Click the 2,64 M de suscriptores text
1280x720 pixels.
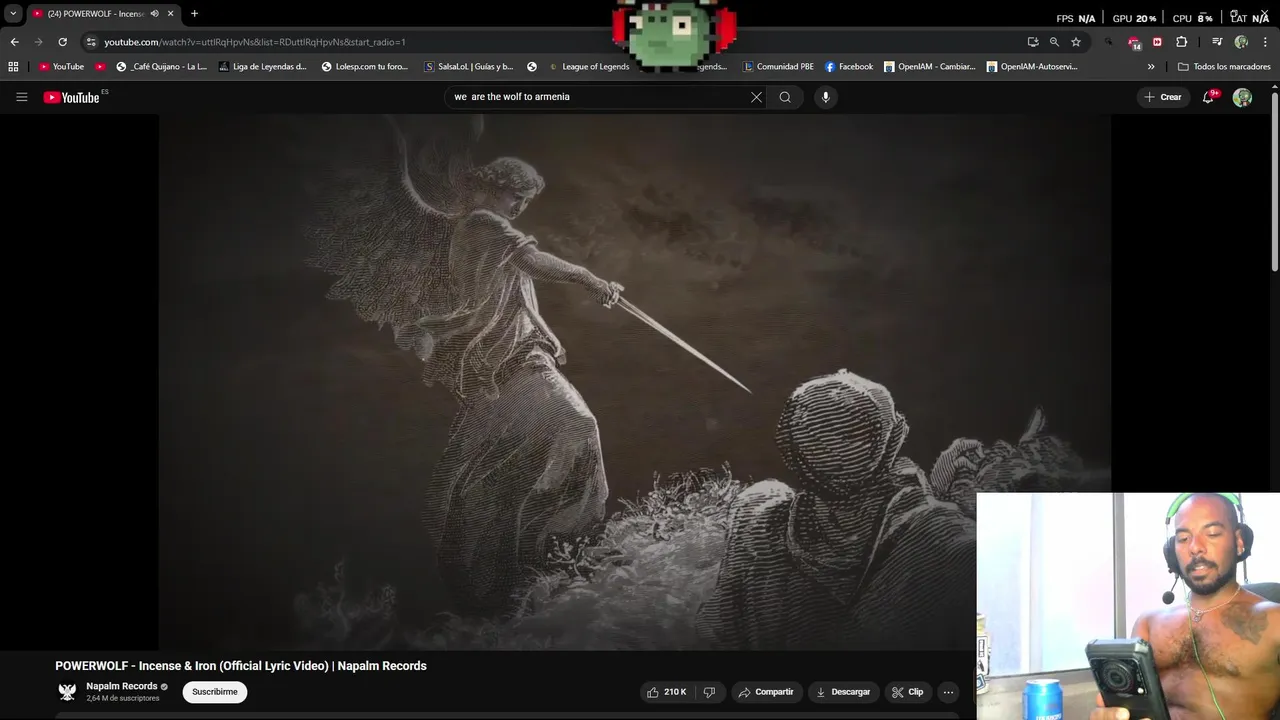click(122, 698)
